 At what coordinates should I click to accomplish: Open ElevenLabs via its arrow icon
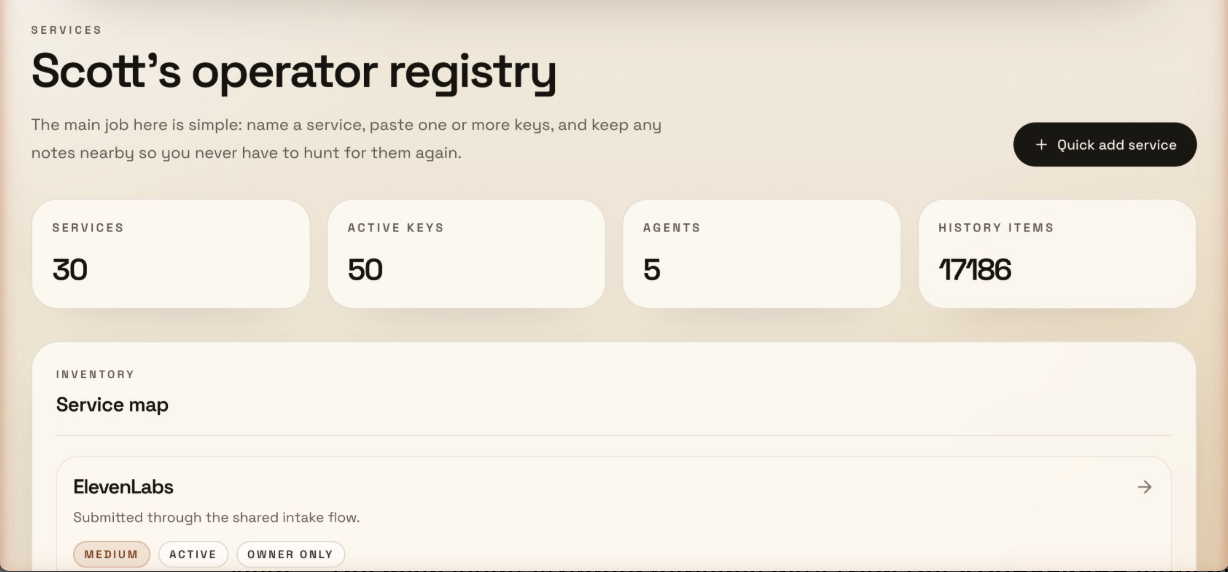click(x=1144, y=487)
